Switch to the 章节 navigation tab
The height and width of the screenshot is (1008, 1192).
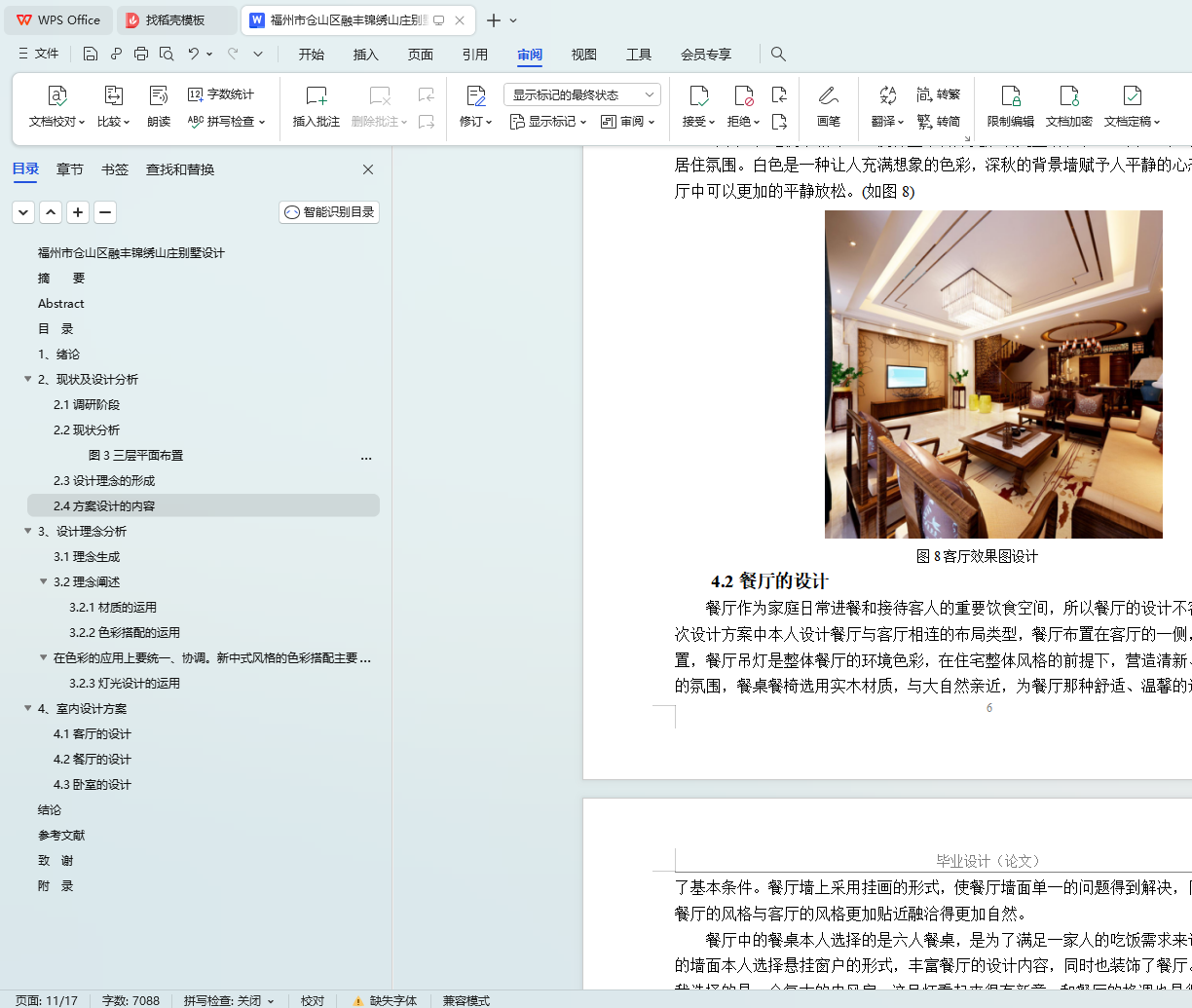70,169
